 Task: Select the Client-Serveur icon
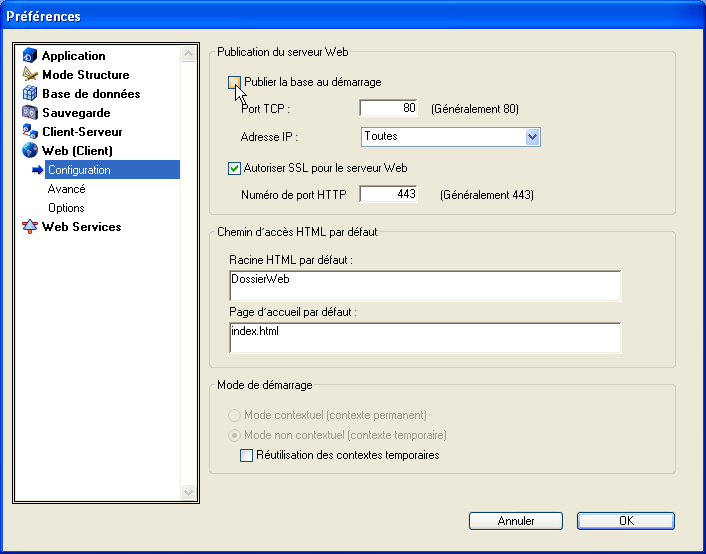(x=30, y=132)
